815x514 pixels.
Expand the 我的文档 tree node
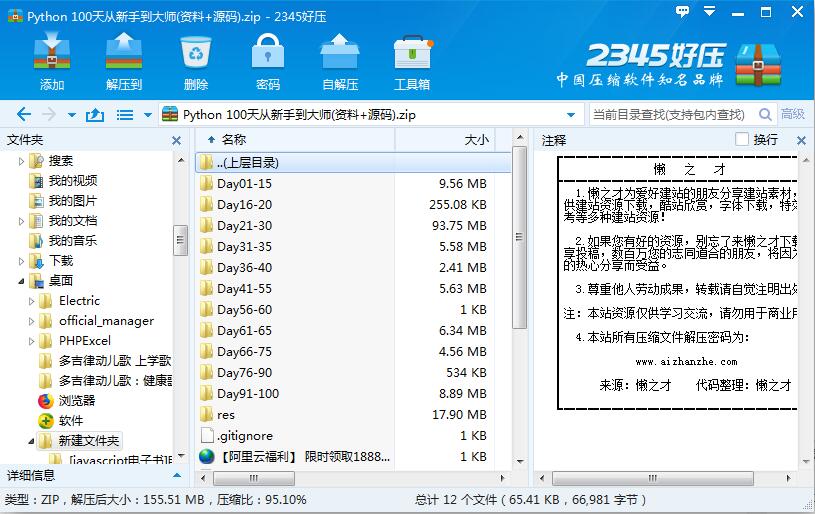click(x=21, y=221)
